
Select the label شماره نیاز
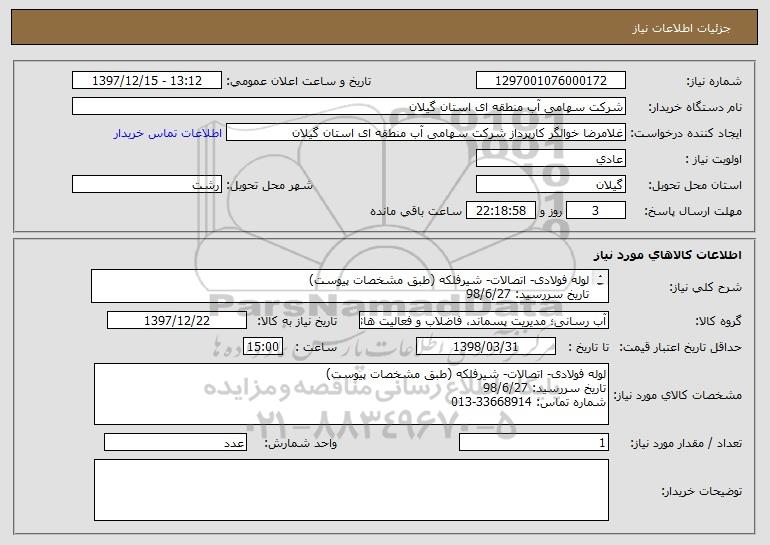click(x=716, y=81)
